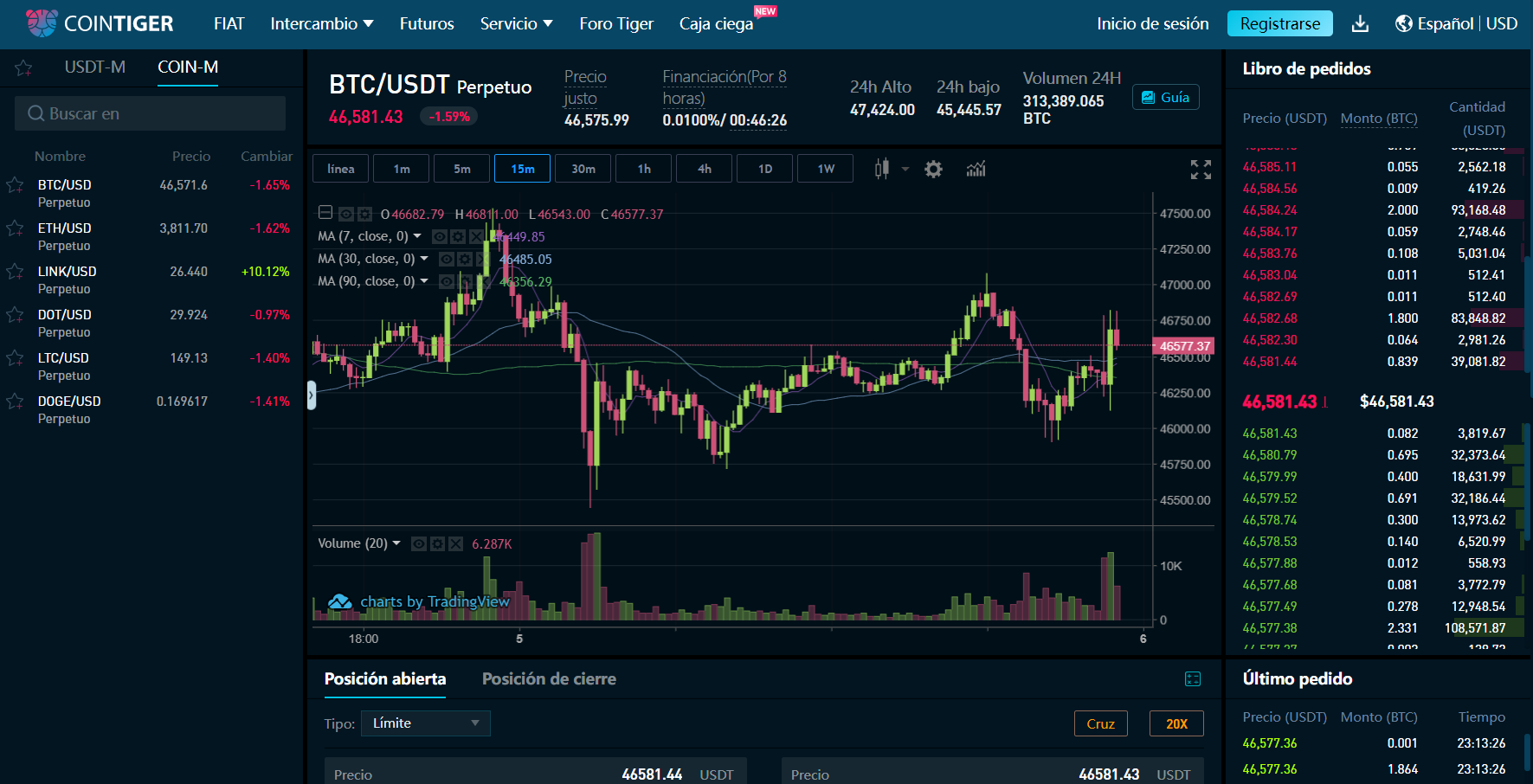Open the Guía guide button
The width and height of the screenshot is (1533, 784).
coord(1165,97)
